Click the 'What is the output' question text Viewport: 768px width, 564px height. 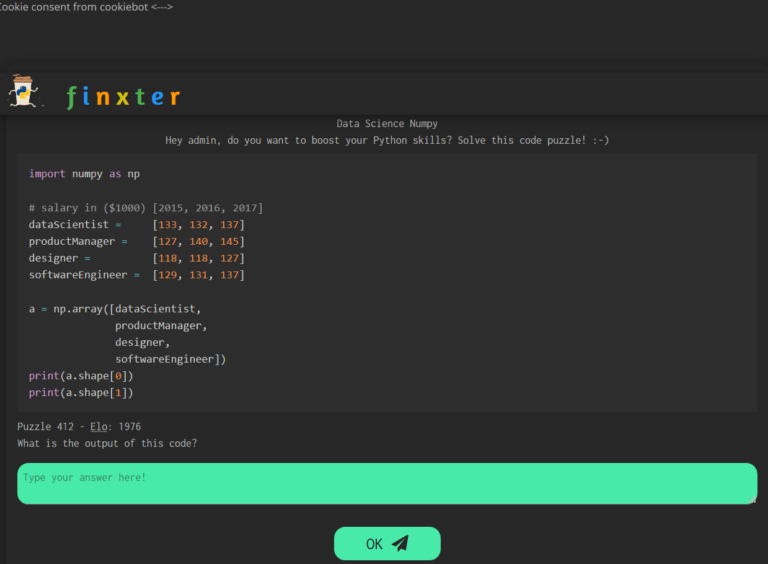pos(107,443)
